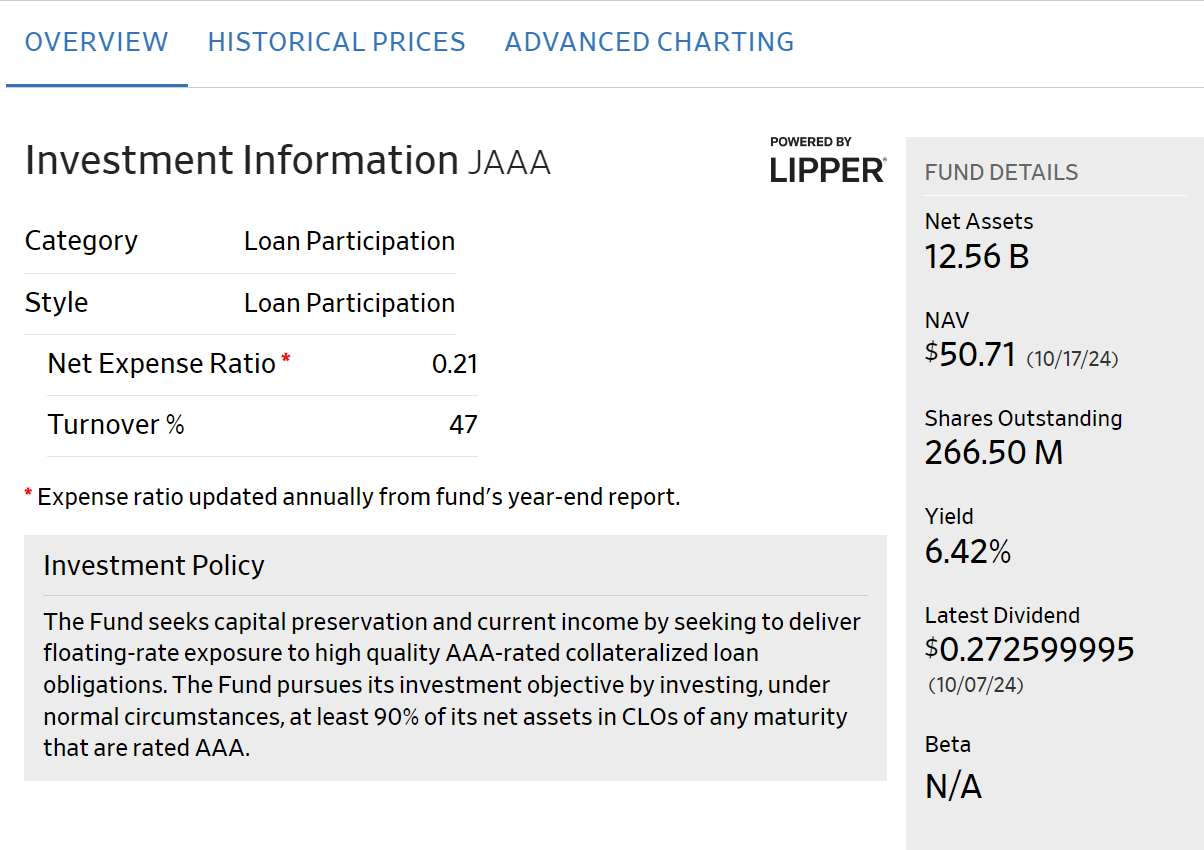The width and height of the screenshot is (1204, 850).
Task: Click the Investment Policy section header
Action: [154, 565]
